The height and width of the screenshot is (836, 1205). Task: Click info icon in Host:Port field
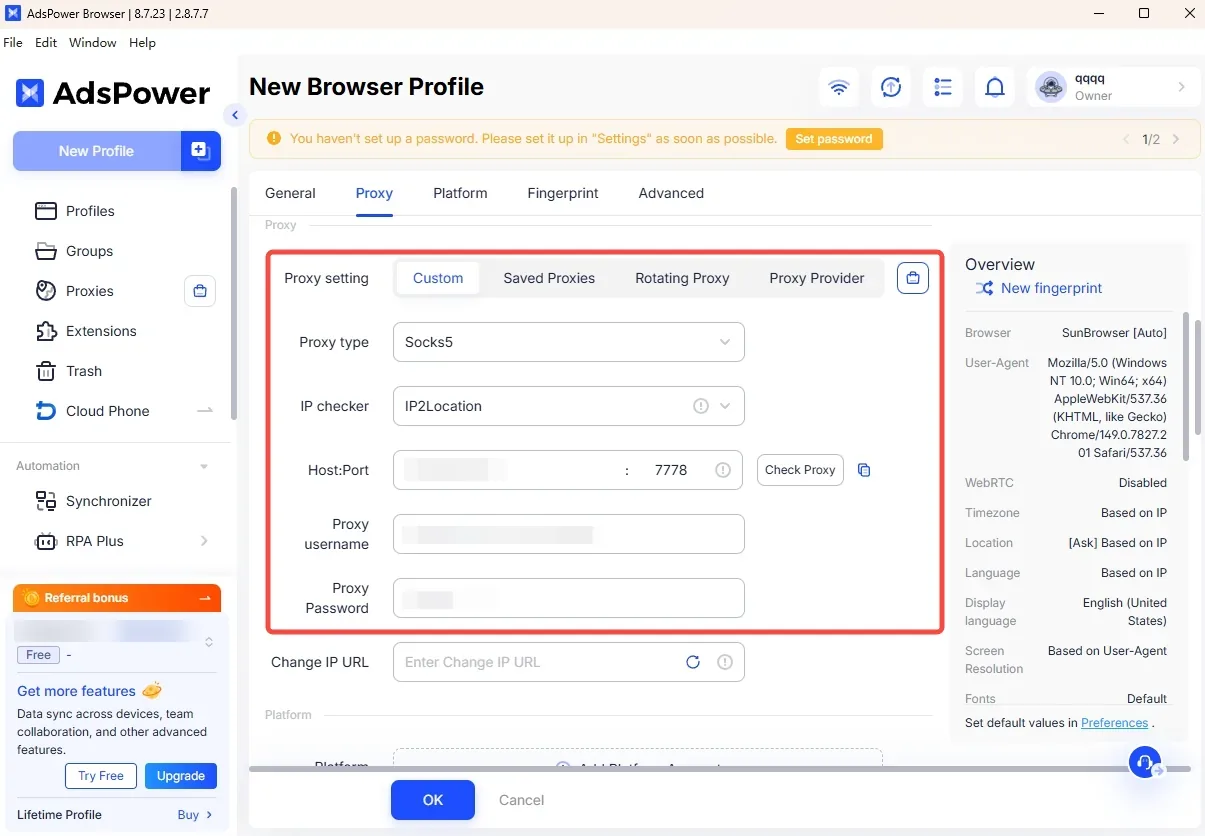tap(723, 470)
